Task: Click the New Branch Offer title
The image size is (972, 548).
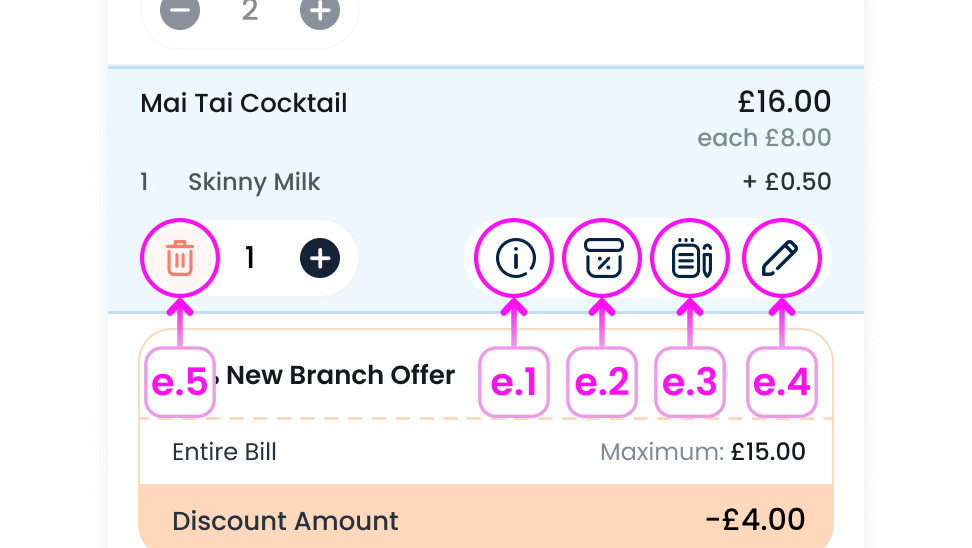Action: (x=340, y=376)
